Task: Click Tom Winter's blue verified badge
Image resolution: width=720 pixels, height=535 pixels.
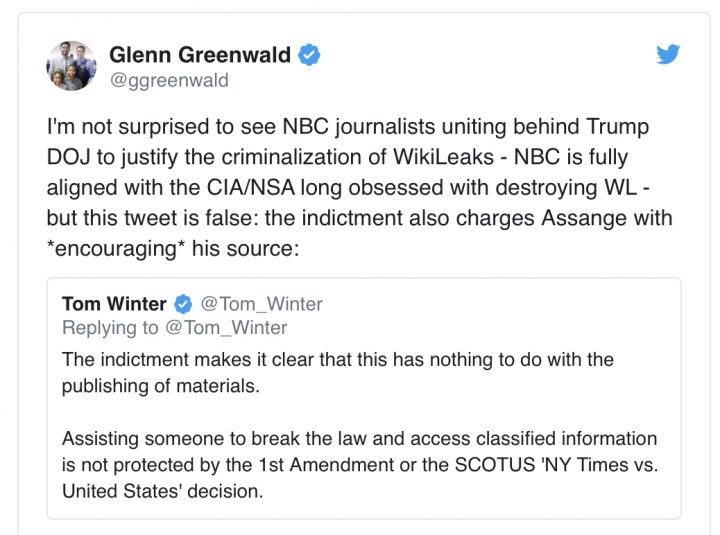Action: [x=183, y=303]
